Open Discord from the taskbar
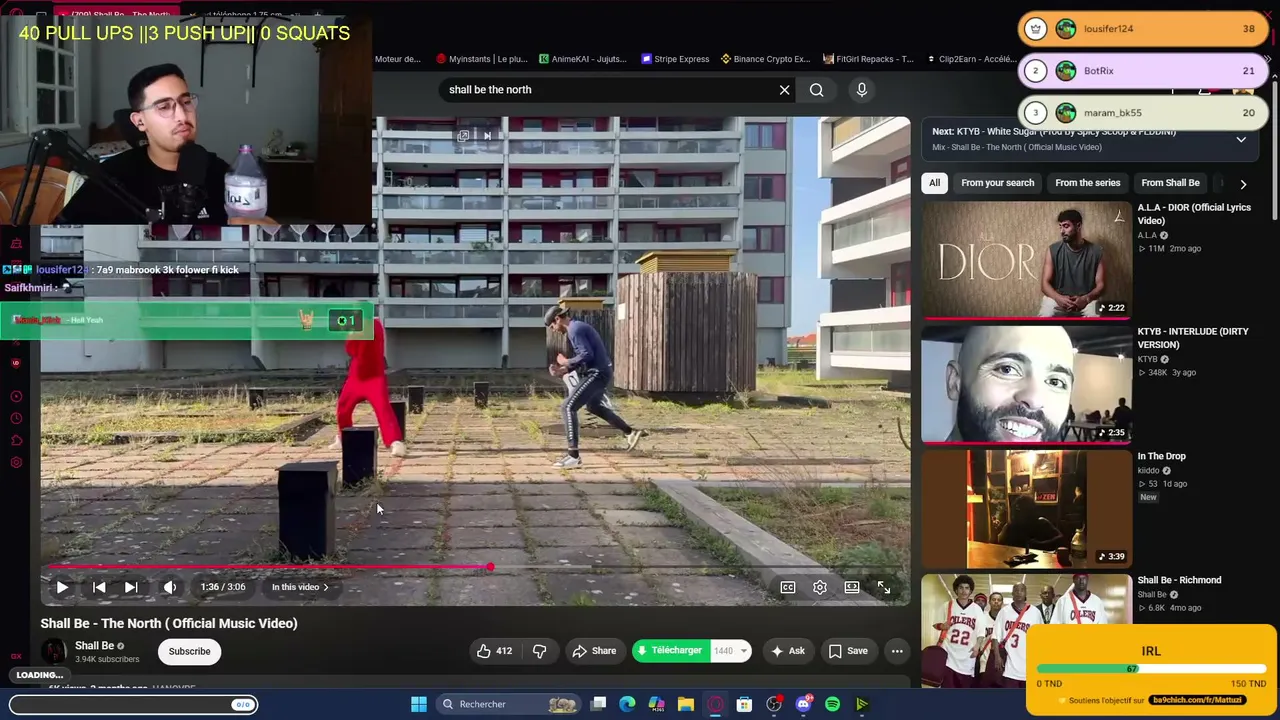1280x720 pixels. (803, 704)
